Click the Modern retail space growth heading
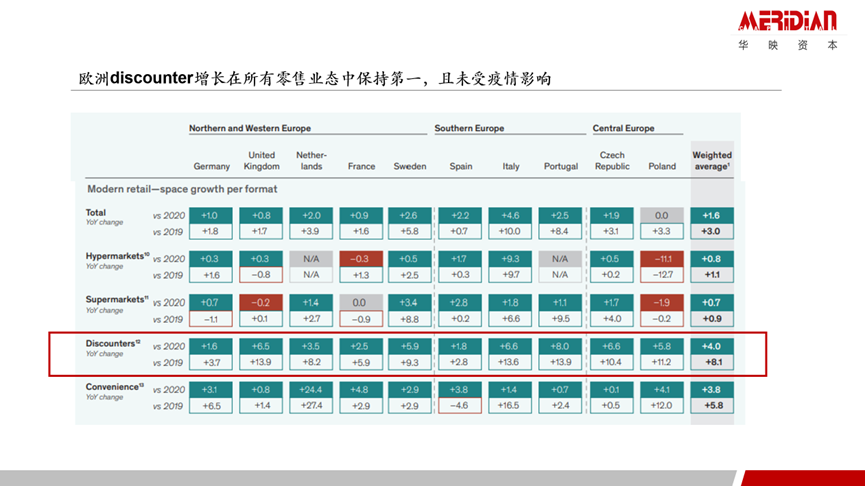This screenshot has height=486, width=865. click(181, 188)
